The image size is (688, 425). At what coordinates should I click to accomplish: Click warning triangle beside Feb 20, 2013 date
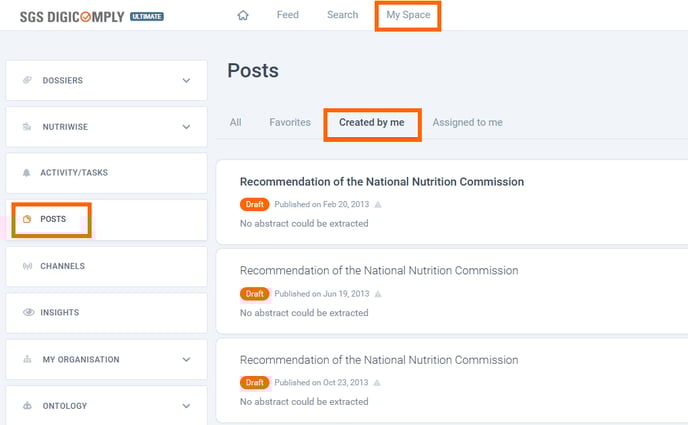pyautogui.click(x=378, y=204)
